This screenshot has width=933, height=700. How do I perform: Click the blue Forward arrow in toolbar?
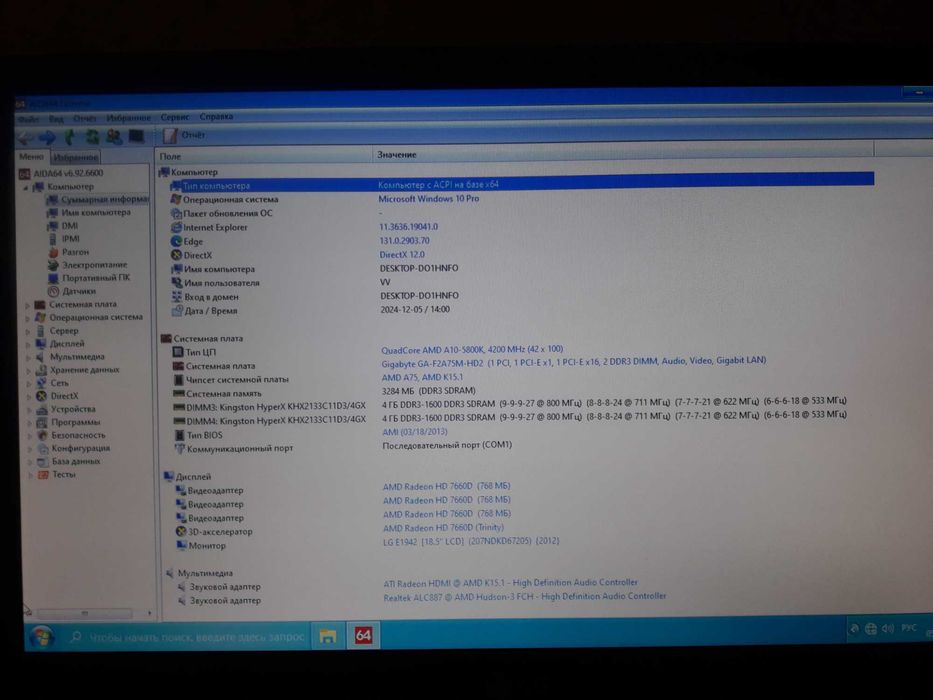pos(47,138)
